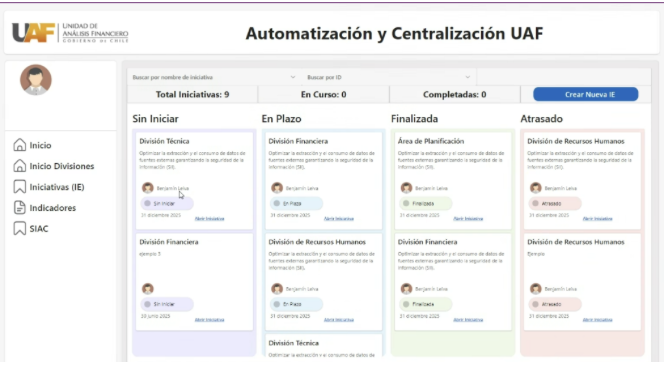Open 'Abrir Iniciativa' on Atrasado 'Ejemplo' card
Viewport: 666px width, 368px height.
[597, 320]
